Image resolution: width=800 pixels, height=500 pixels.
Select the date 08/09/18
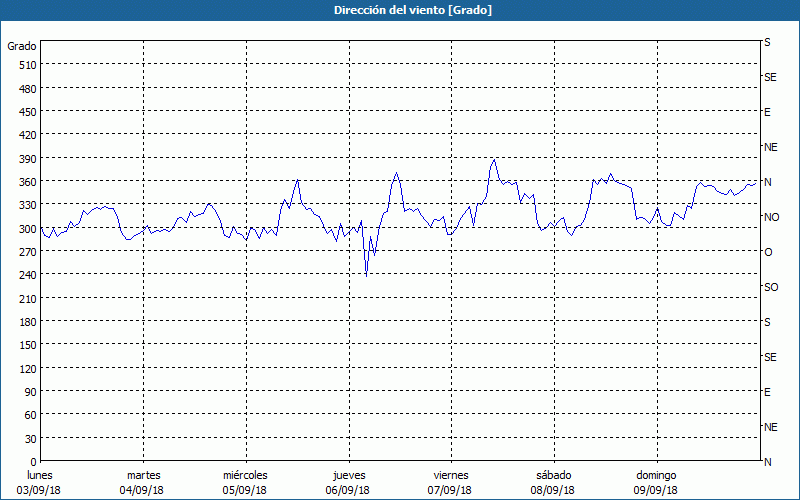click(x=553, y=491)
